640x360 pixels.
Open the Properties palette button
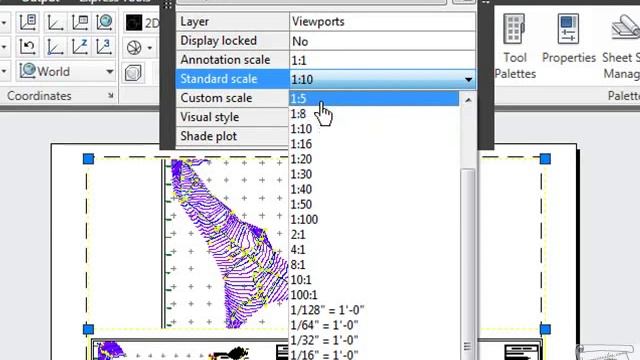click(569, 39)
